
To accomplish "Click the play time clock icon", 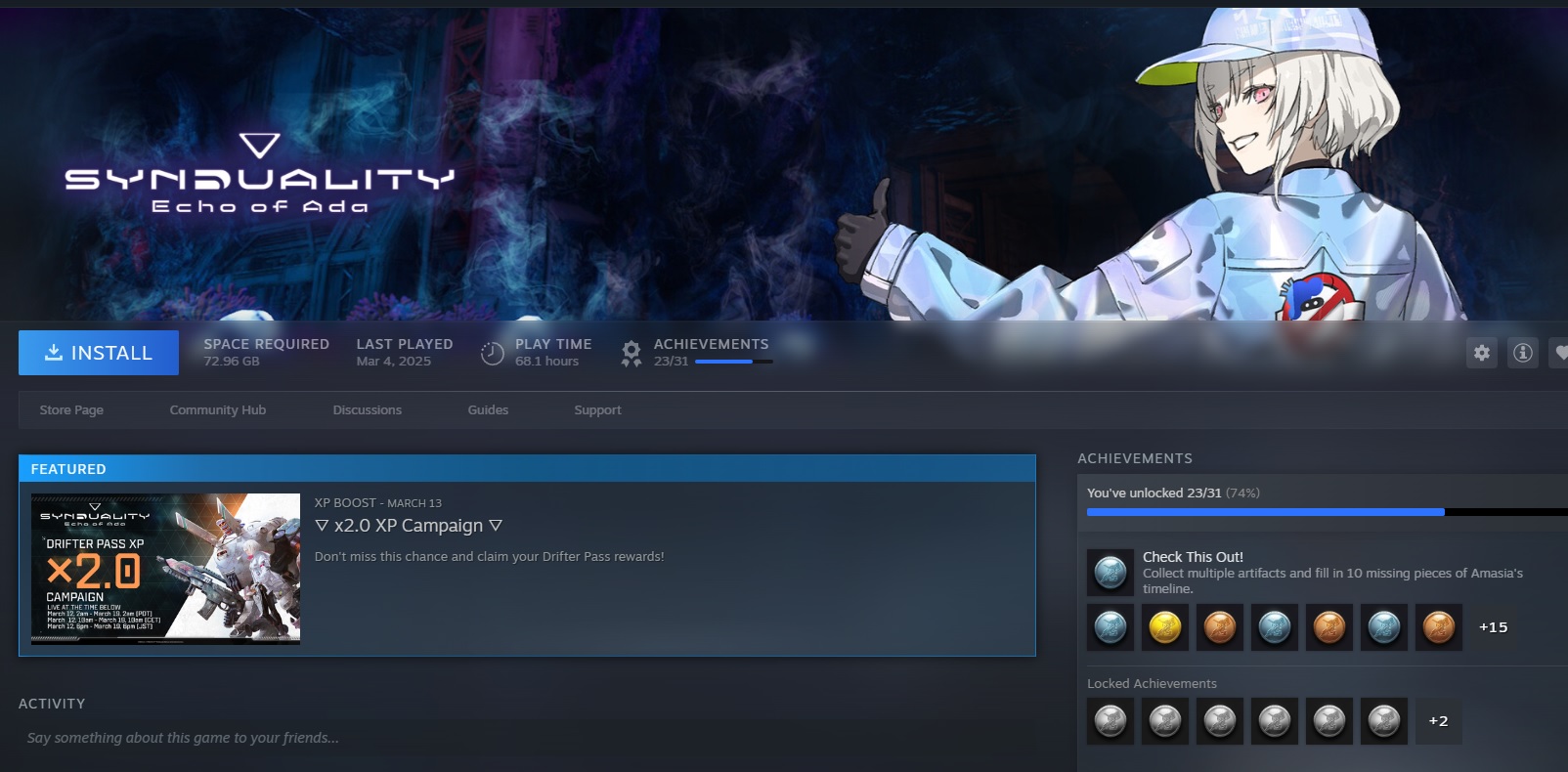I will coord(493,353).
